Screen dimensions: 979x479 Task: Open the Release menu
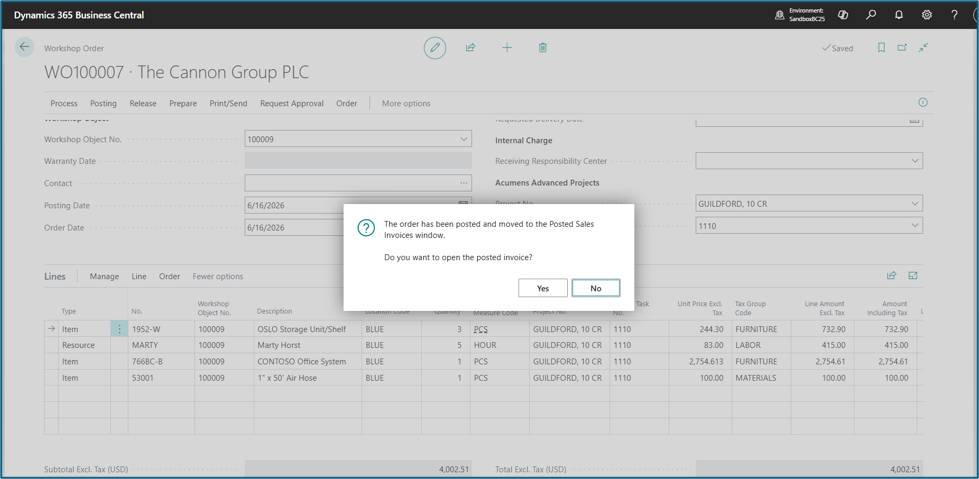[x=143, y=104]
